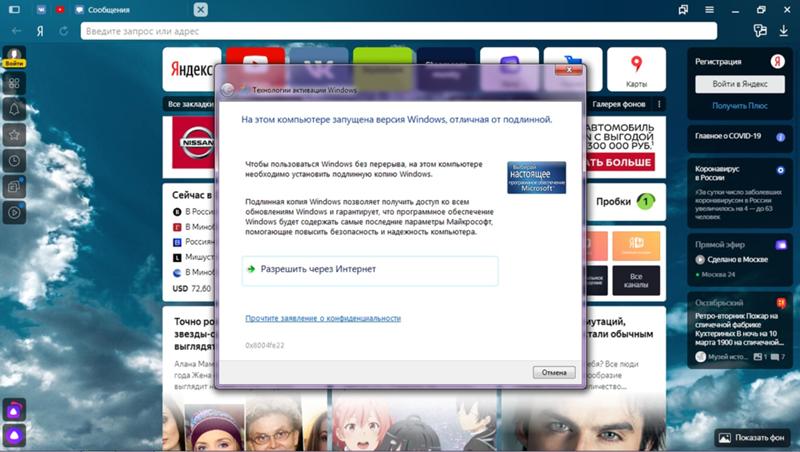Launch Alice voice lower purple icon
Image resolution: width=800 pixels, height=452 pixels.
tap(14, 436)
